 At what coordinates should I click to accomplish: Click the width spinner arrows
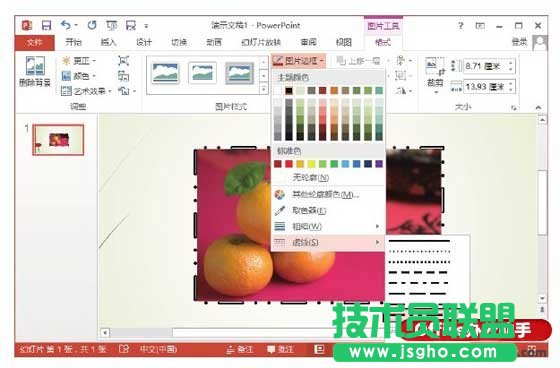[511, 86]
